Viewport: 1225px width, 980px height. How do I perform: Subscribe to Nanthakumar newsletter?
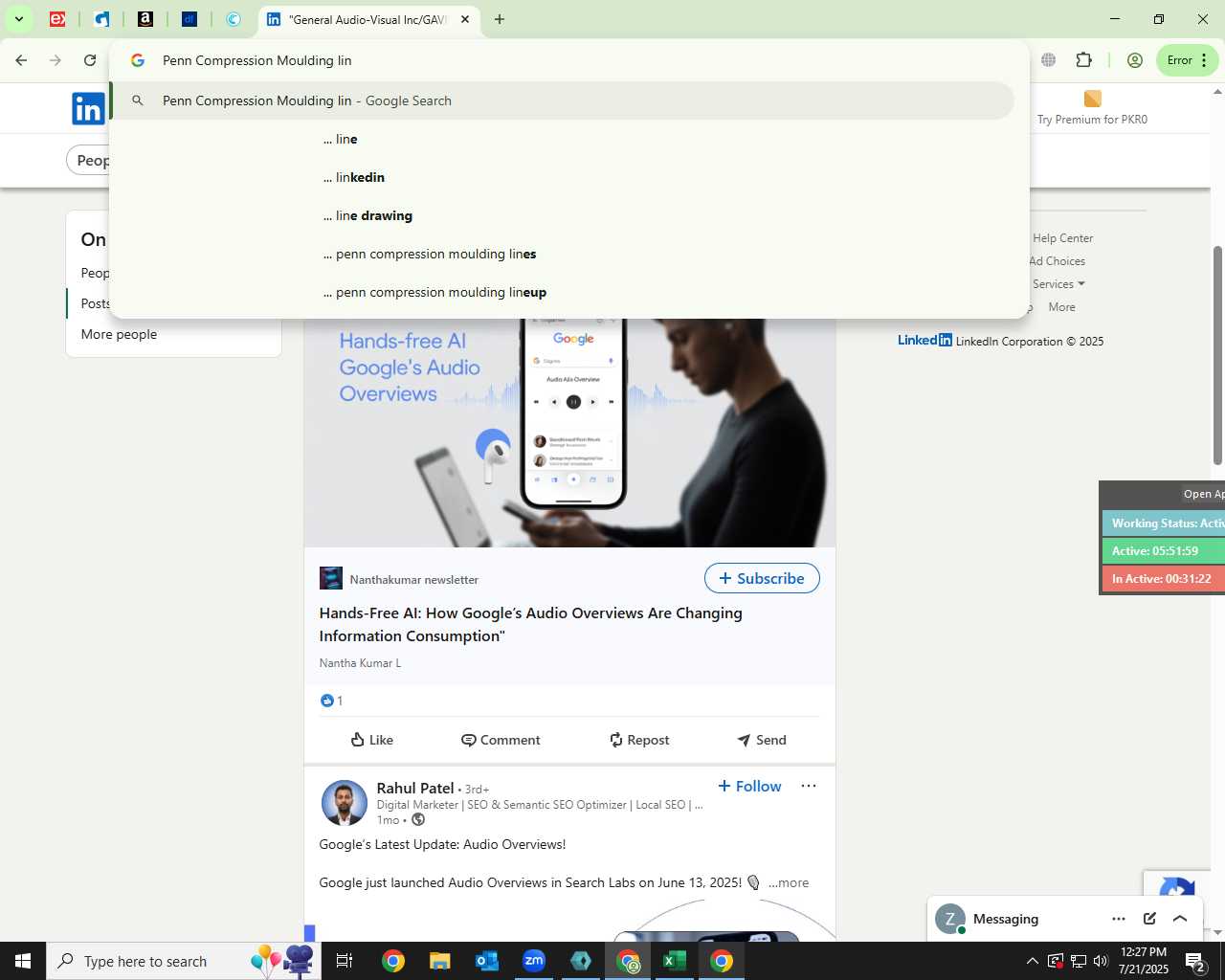(762, 578)
